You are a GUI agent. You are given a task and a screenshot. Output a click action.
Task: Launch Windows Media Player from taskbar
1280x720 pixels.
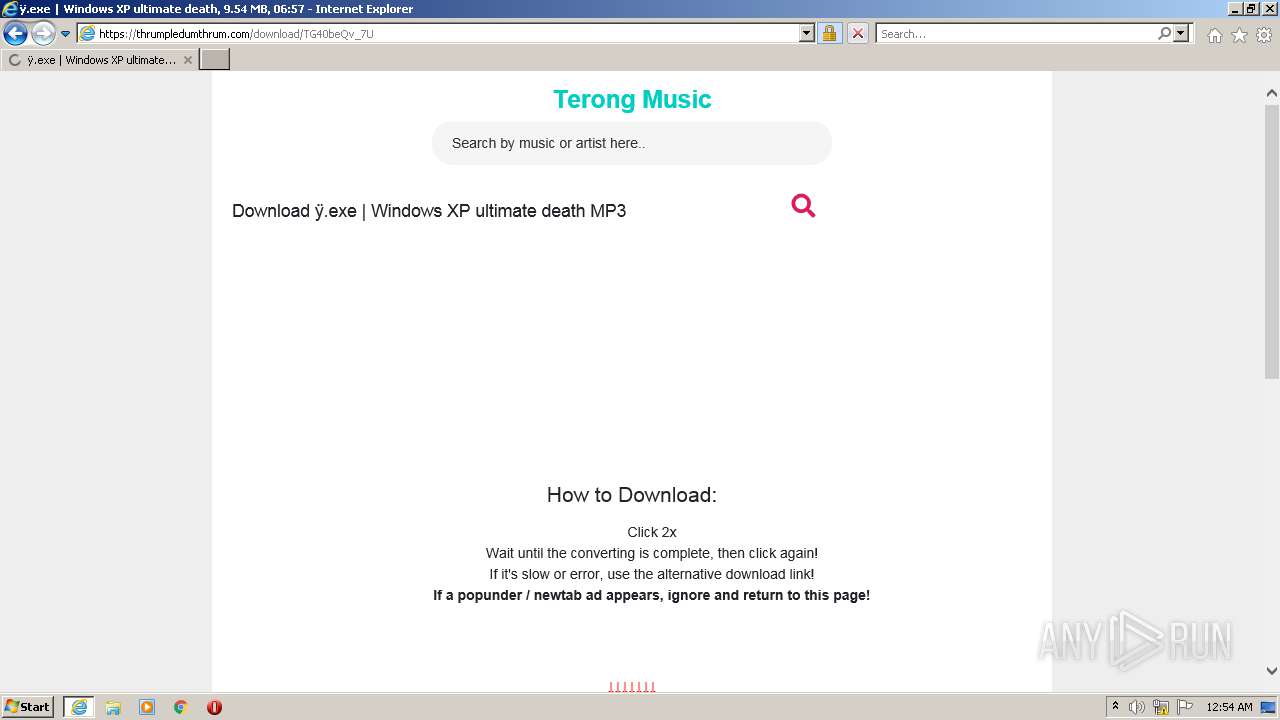pos(147,707)
